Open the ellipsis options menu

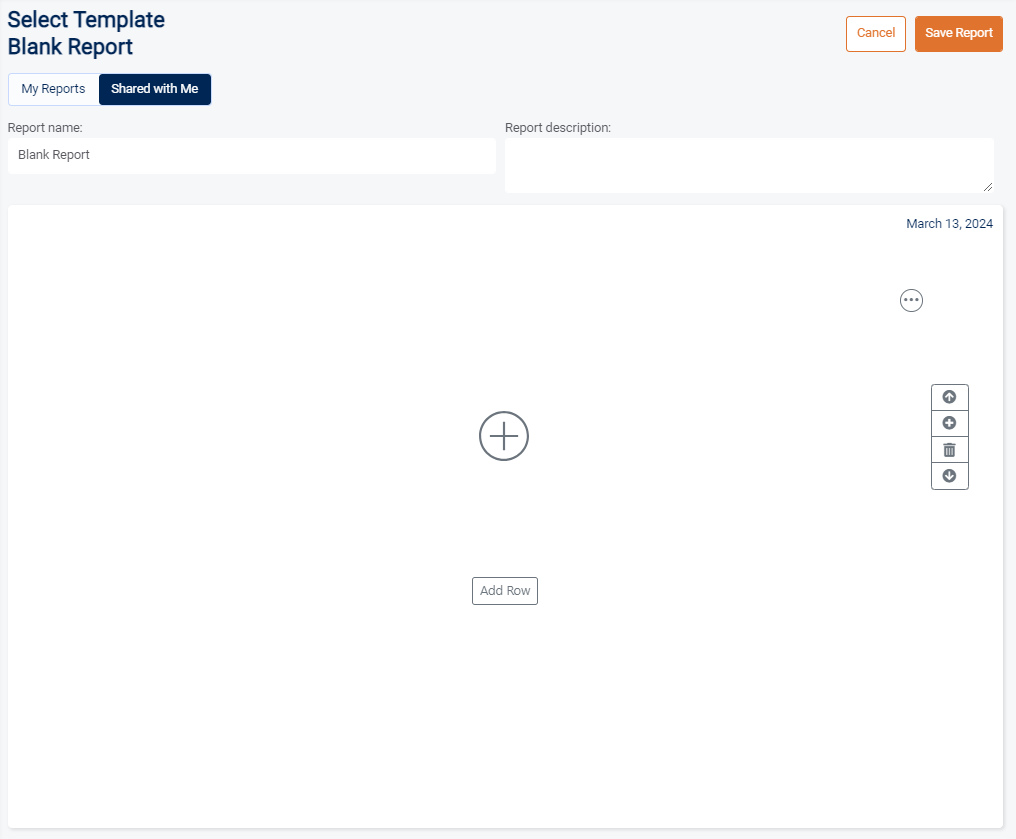(x=911, y=300)
